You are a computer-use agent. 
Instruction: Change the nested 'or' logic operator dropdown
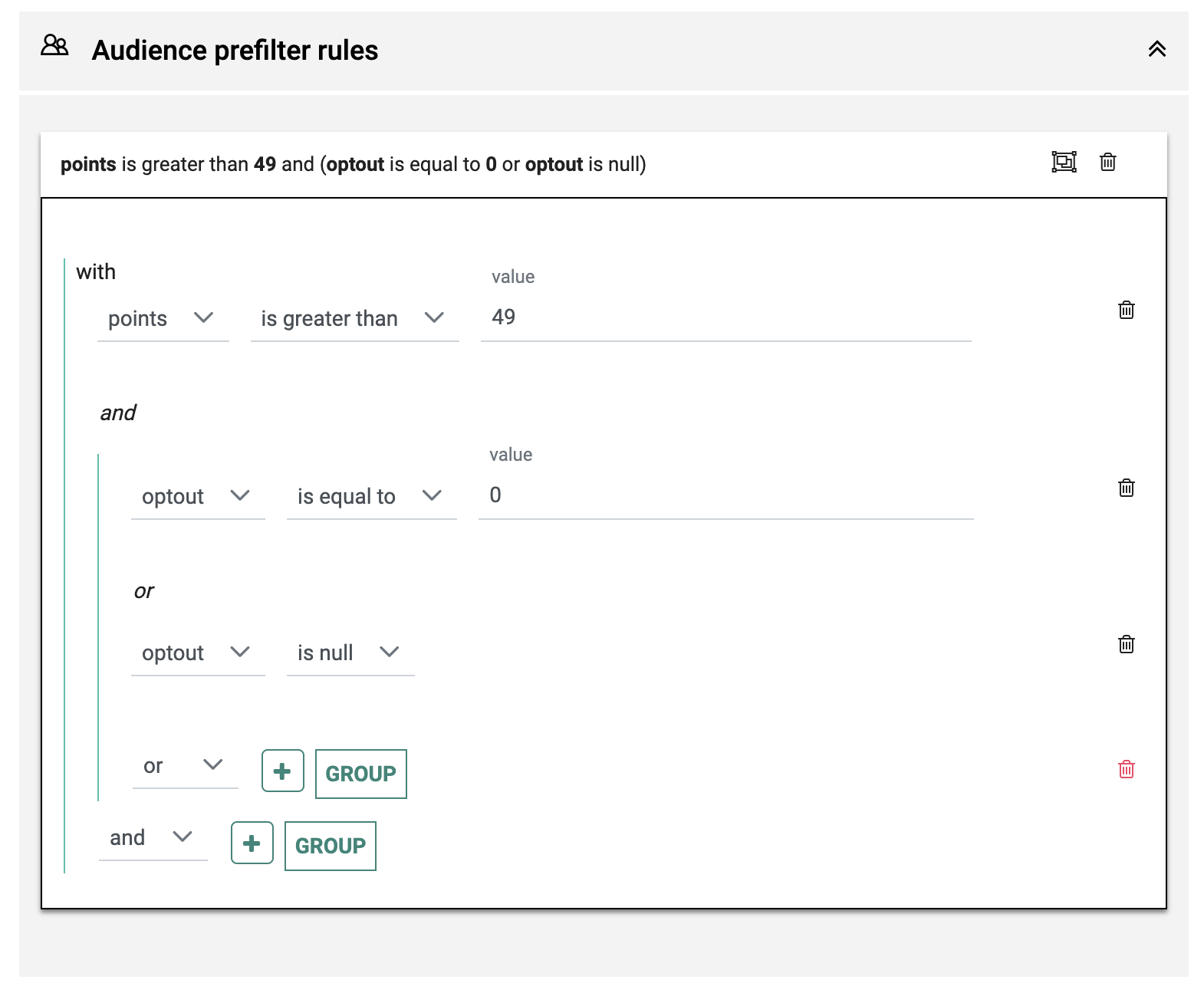tap(184, 766)
